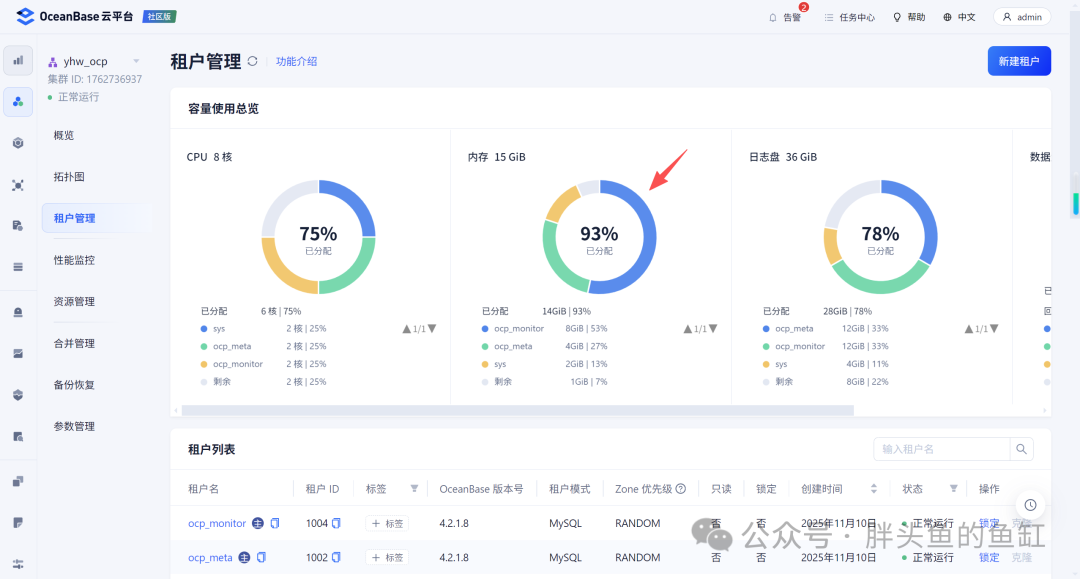1080x579 pixels.
Task: Click the round badge icon beside ocp_meta
Action: tap(245, 557)
